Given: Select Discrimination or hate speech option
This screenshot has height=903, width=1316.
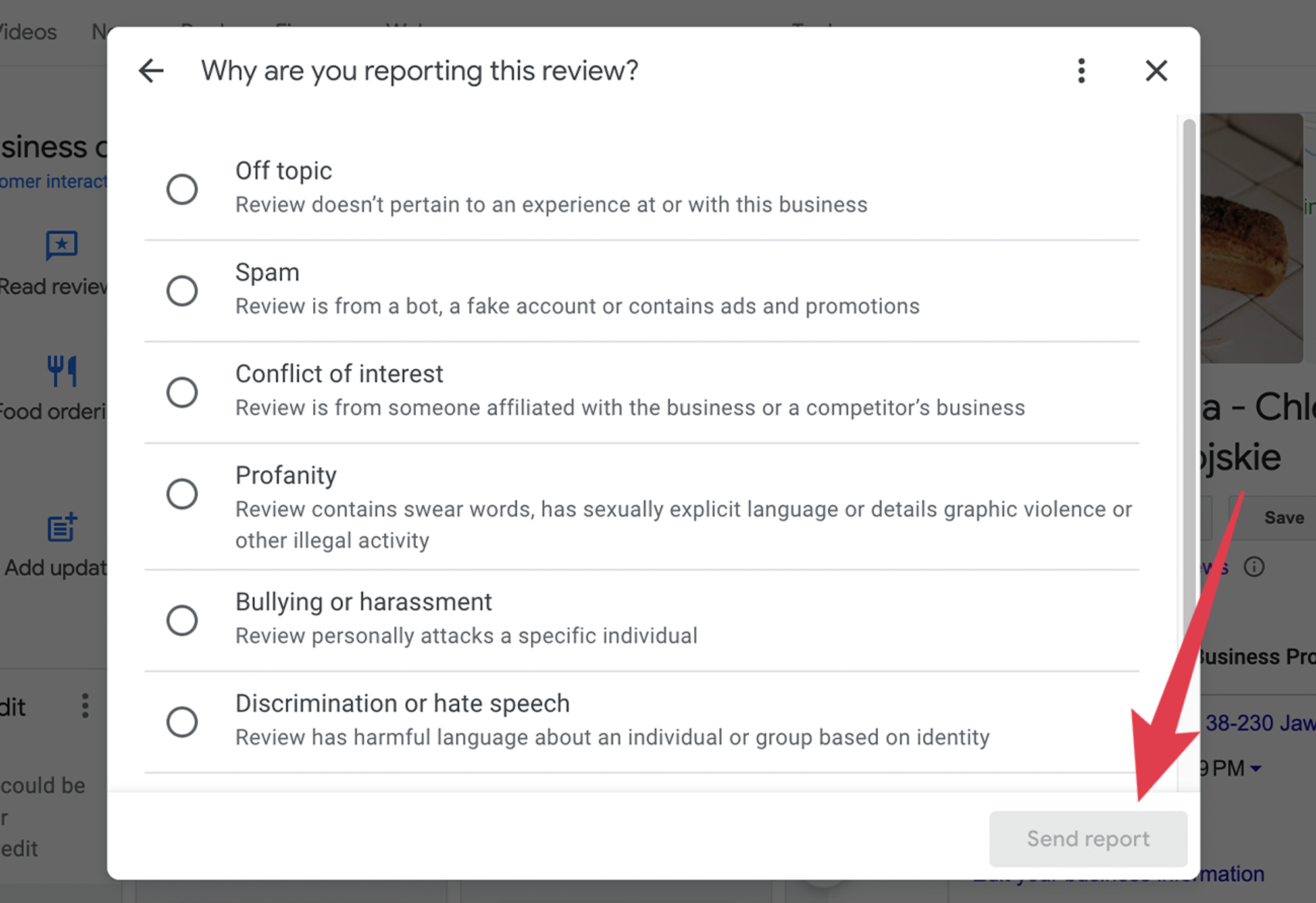Looking at the screenshot, I should click(x=182, y=721).
